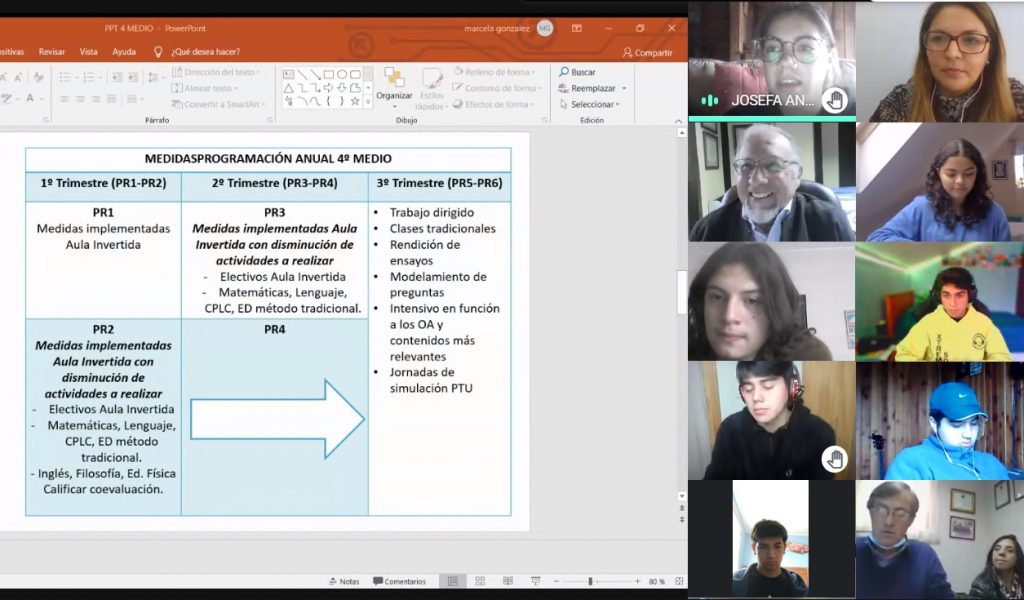
Task: Open Dibujo dialog launcher
Action: tap(544, 121)
